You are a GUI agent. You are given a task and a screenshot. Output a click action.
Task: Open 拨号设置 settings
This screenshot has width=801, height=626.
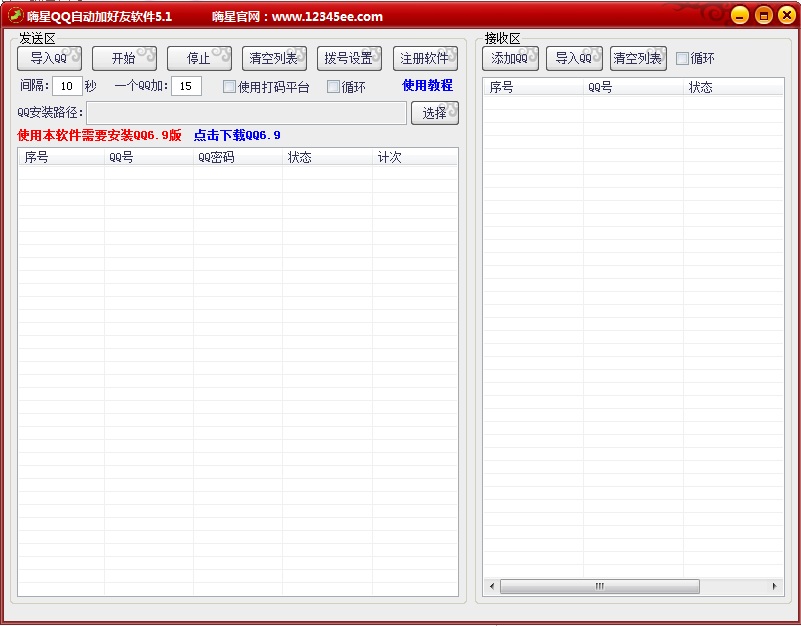point(348,59)
